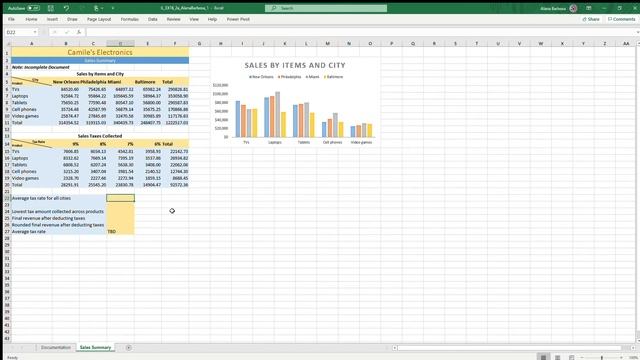Click the 'Sales Taxes Collected' heading cell

[x=100, y=136]
